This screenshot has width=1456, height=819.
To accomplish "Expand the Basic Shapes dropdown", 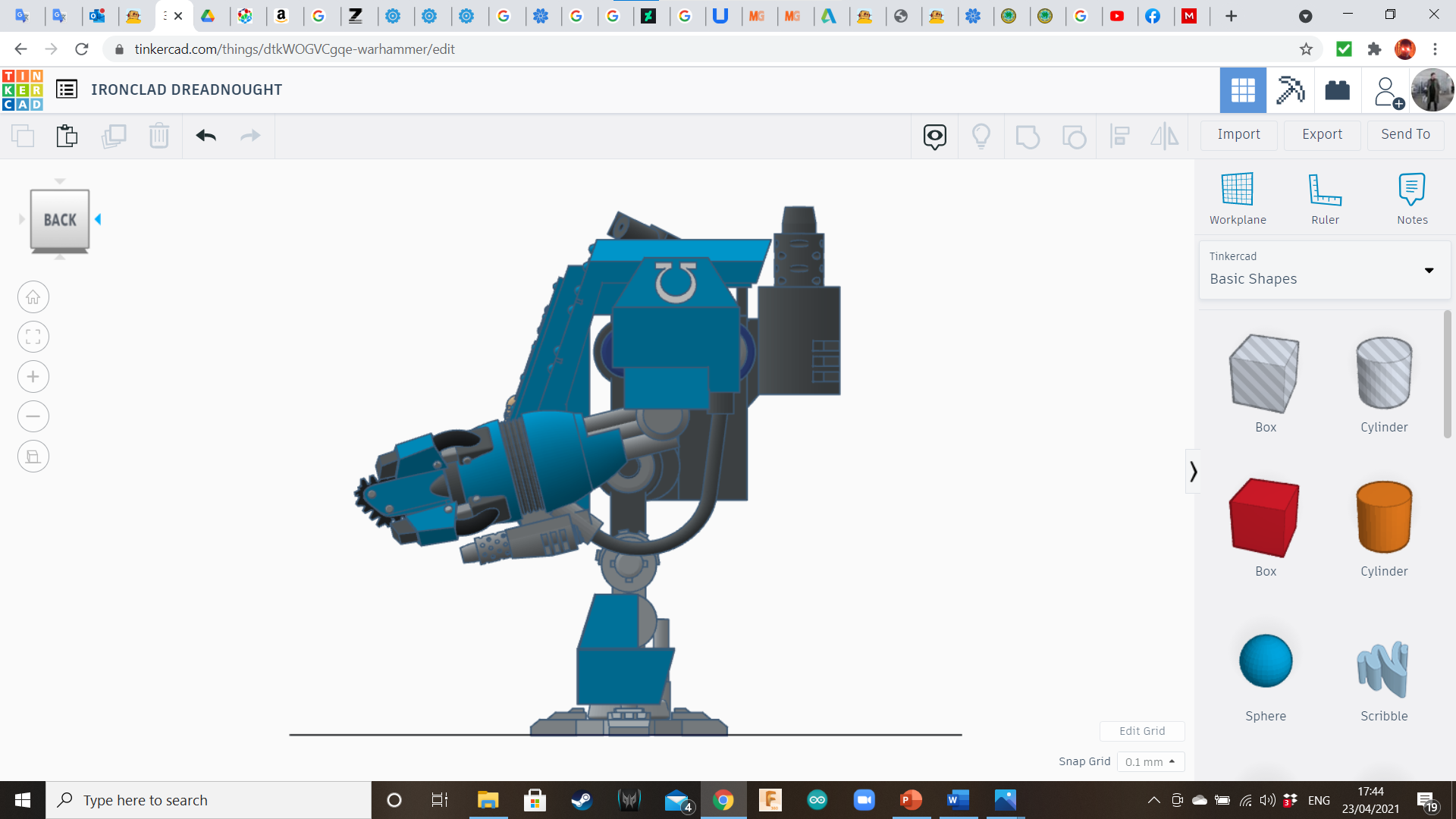I will (1429, 271).
